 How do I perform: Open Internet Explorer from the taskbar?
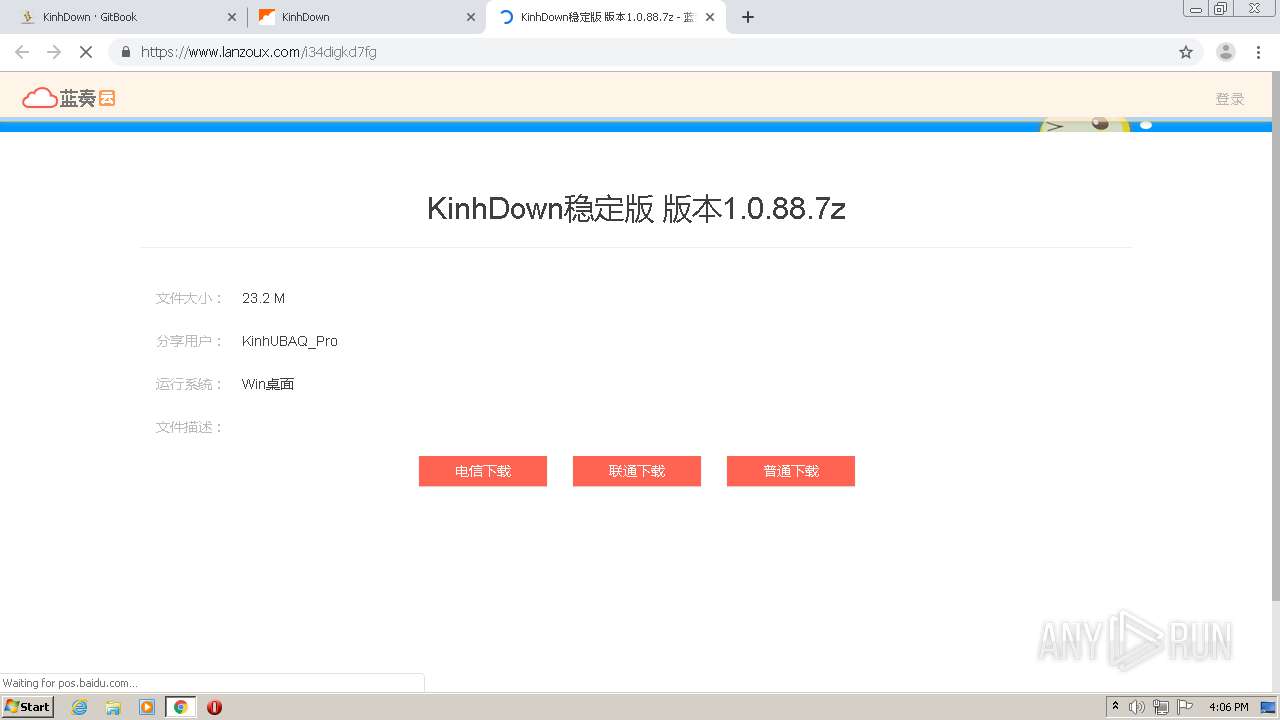click(x=79, y=707)
